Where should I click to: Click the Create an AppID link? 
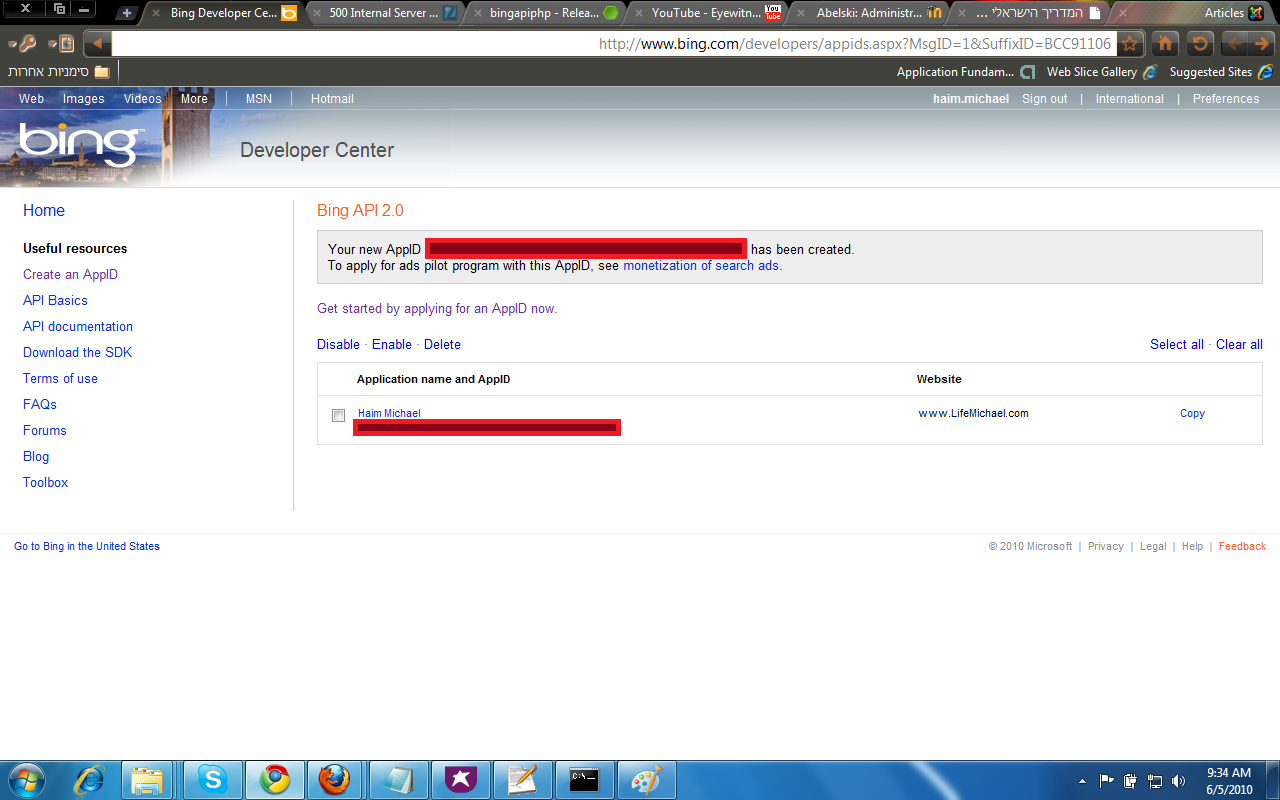pyautogui.click(x=70, y=274)
